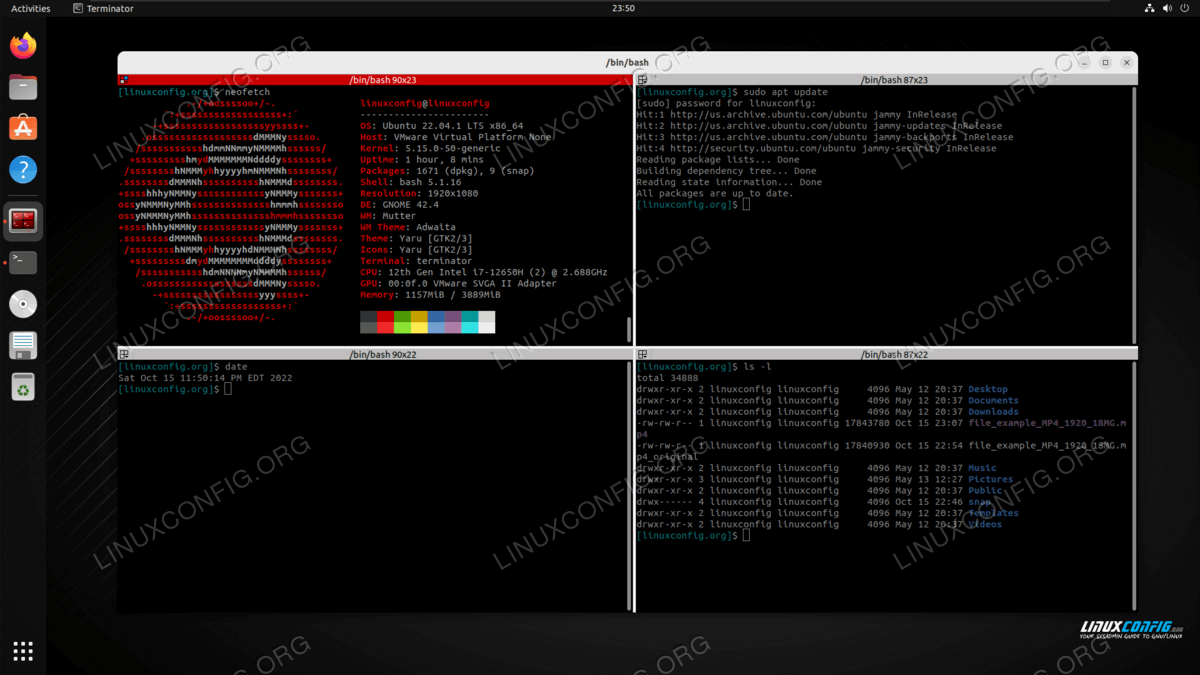Viewport: 1200px width, 675px height.
Task: Click the empty prompt after apt update output
Action: click(693, 204)
